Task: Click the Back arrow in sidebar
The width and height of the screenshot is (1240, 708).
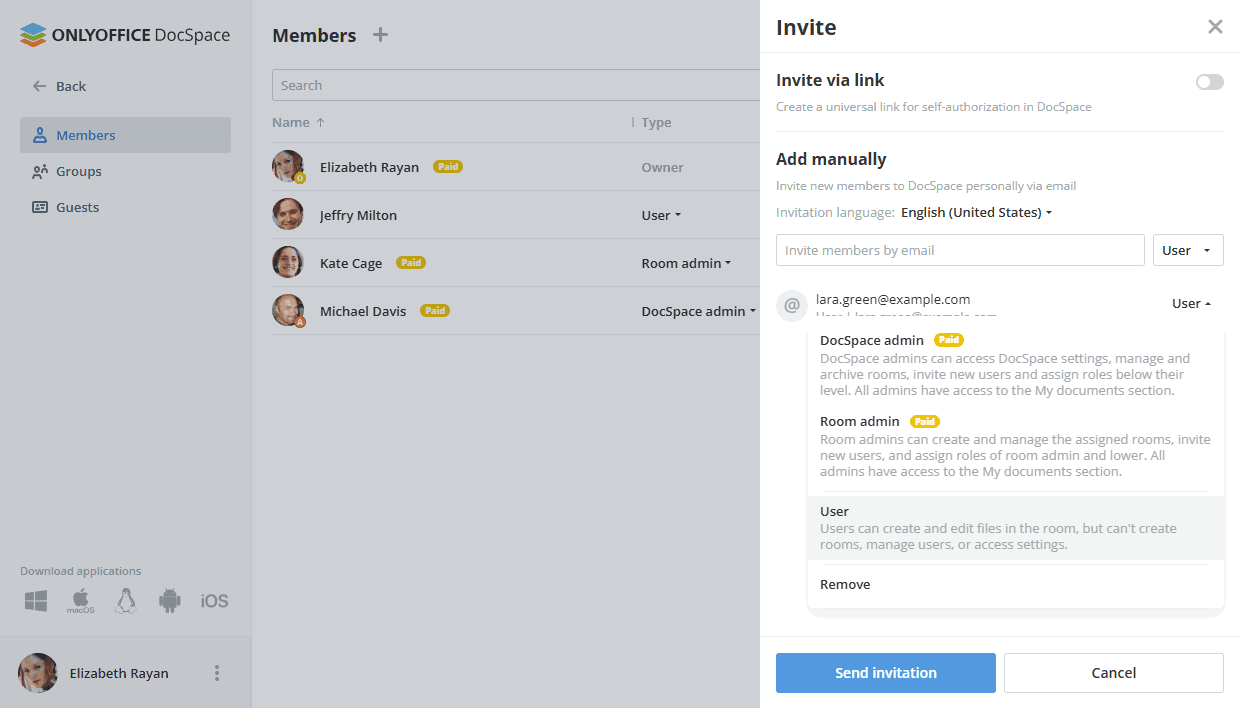Action: point(40,86)
